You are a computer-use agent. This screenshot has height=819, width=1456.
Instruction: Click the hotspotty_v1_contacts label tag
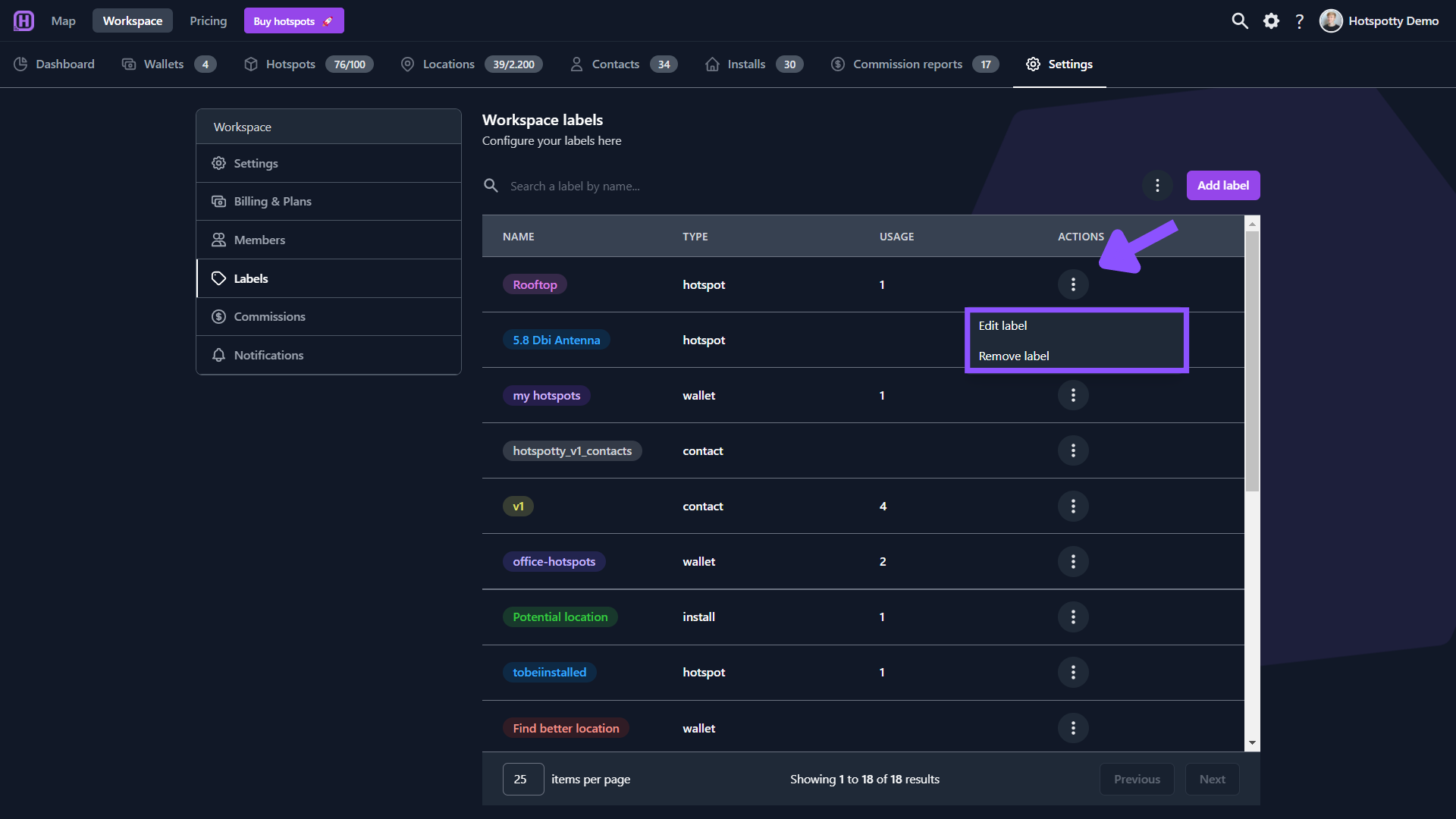tap(572, 450)
